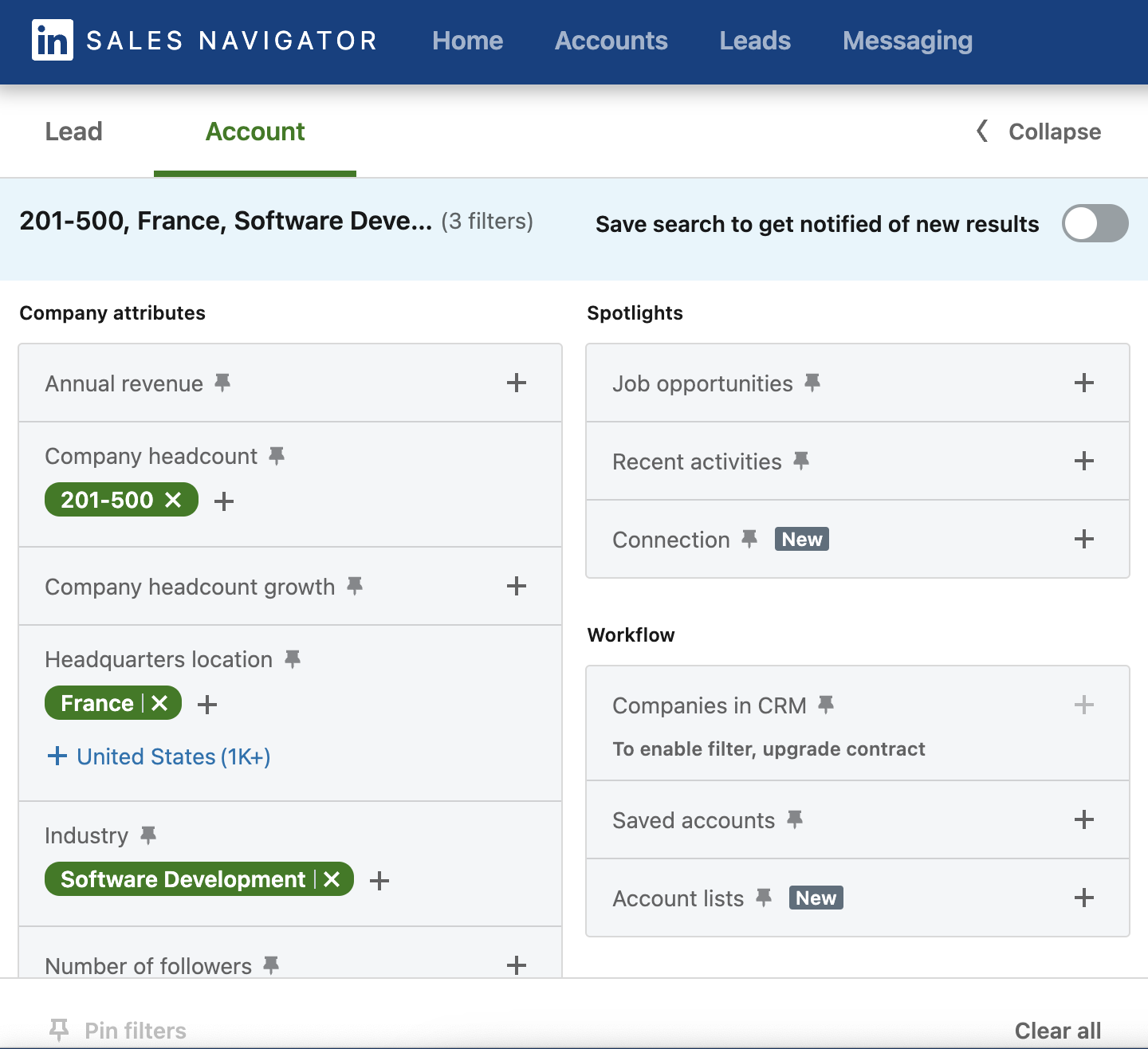This screenshot has height=1049, width=1148.
Task: Click 'To enable filter, upgrade contract' text
Action: [x=769, y=749]
